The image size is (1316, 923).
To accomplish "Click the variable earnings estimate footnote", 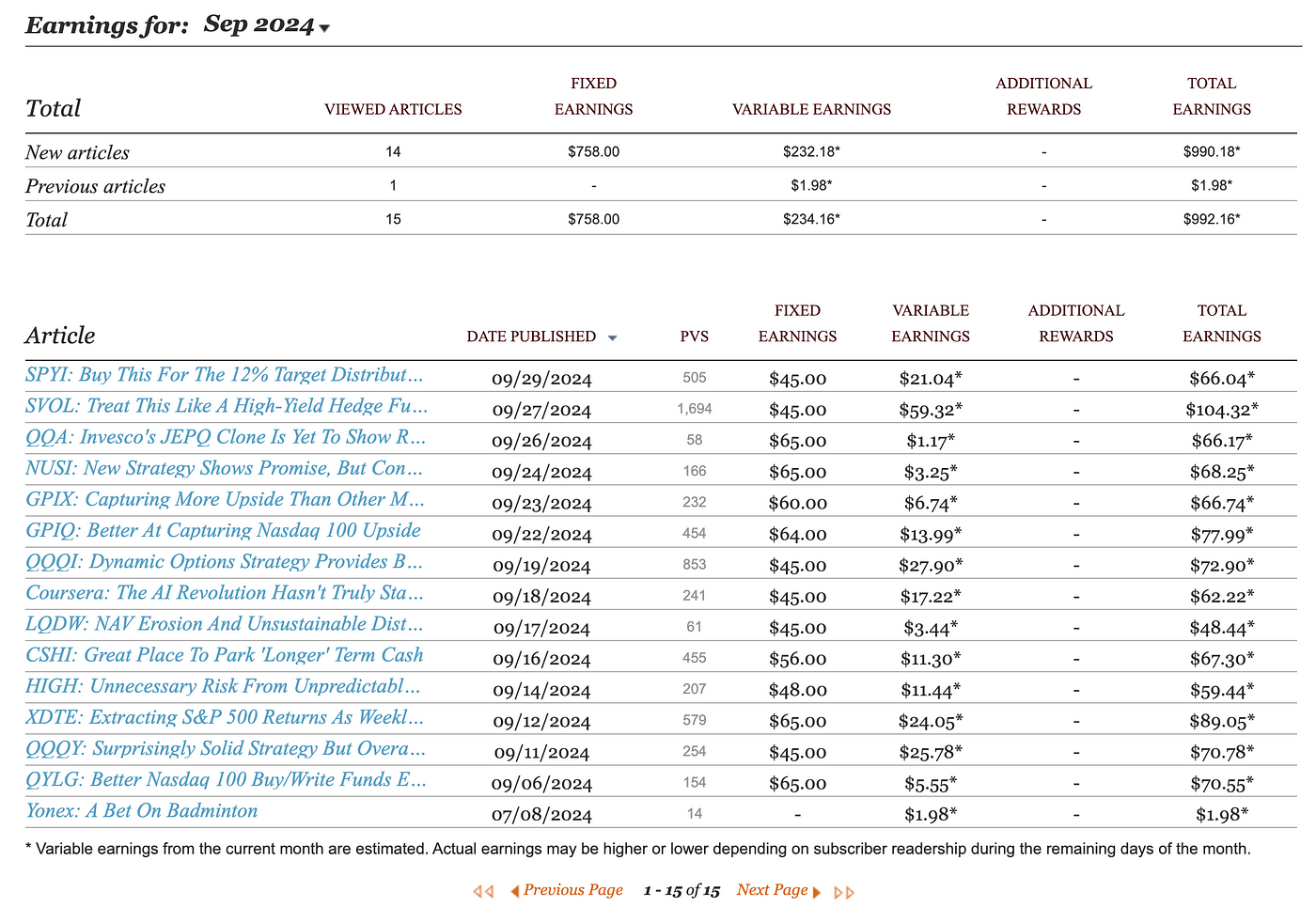I will pyautogui.click(x=638, y=849).
